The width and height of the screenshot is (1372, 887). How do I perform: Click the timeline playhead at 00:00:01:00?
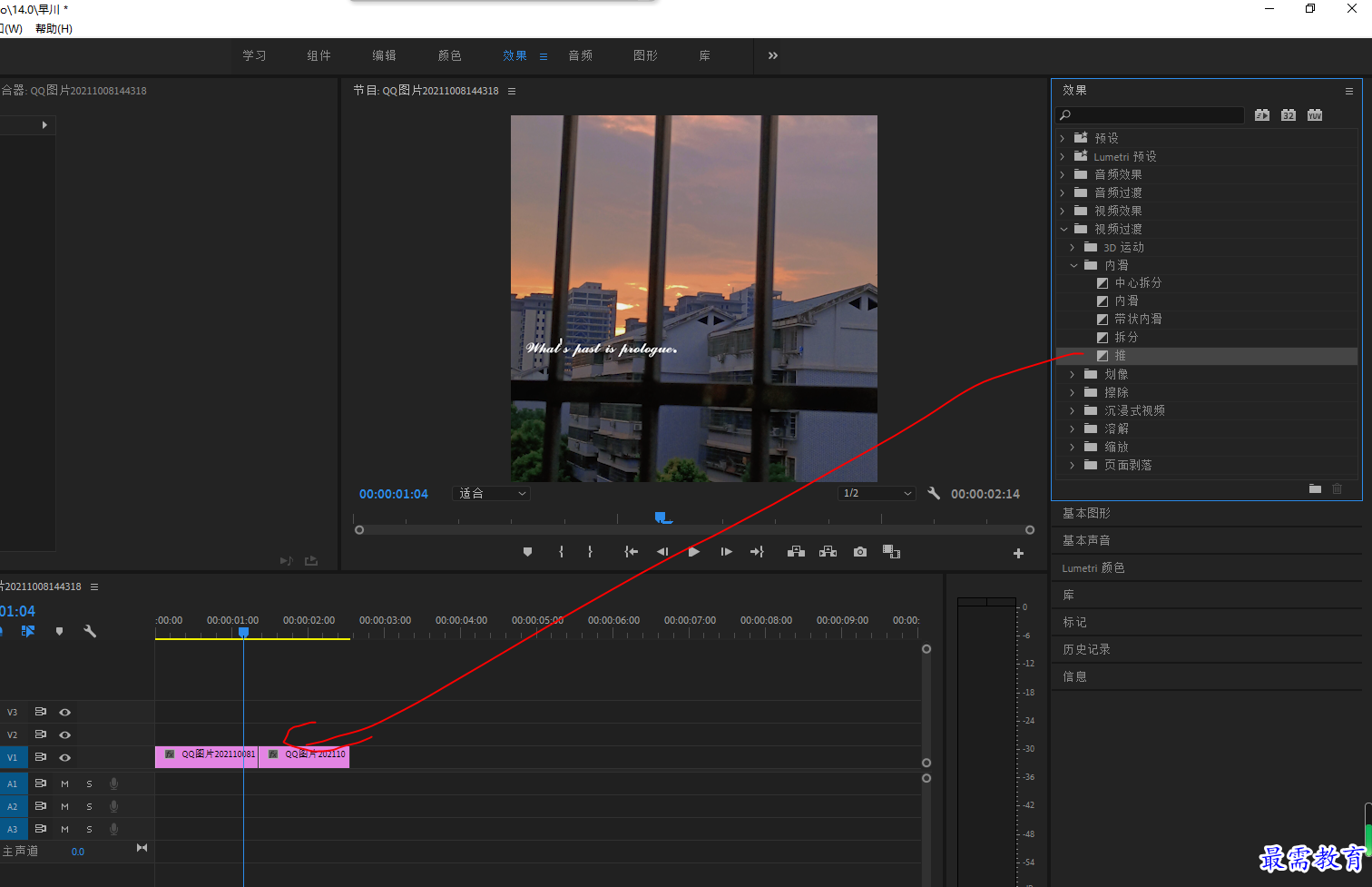tap(243, 632)
